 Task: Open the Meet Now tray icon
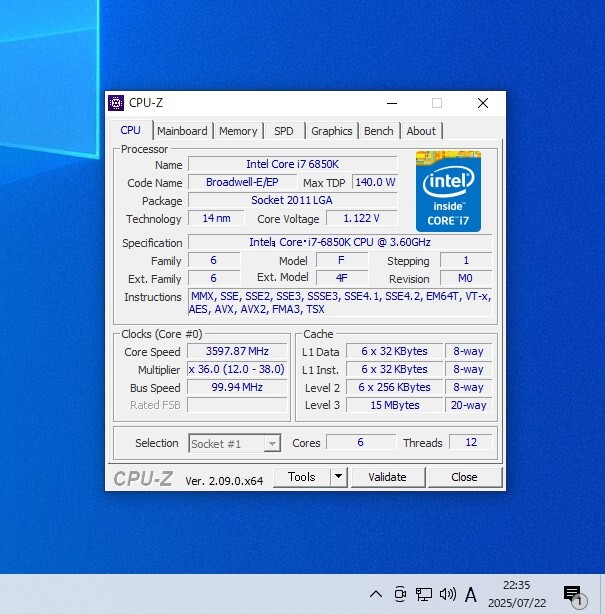coord(400,594)
